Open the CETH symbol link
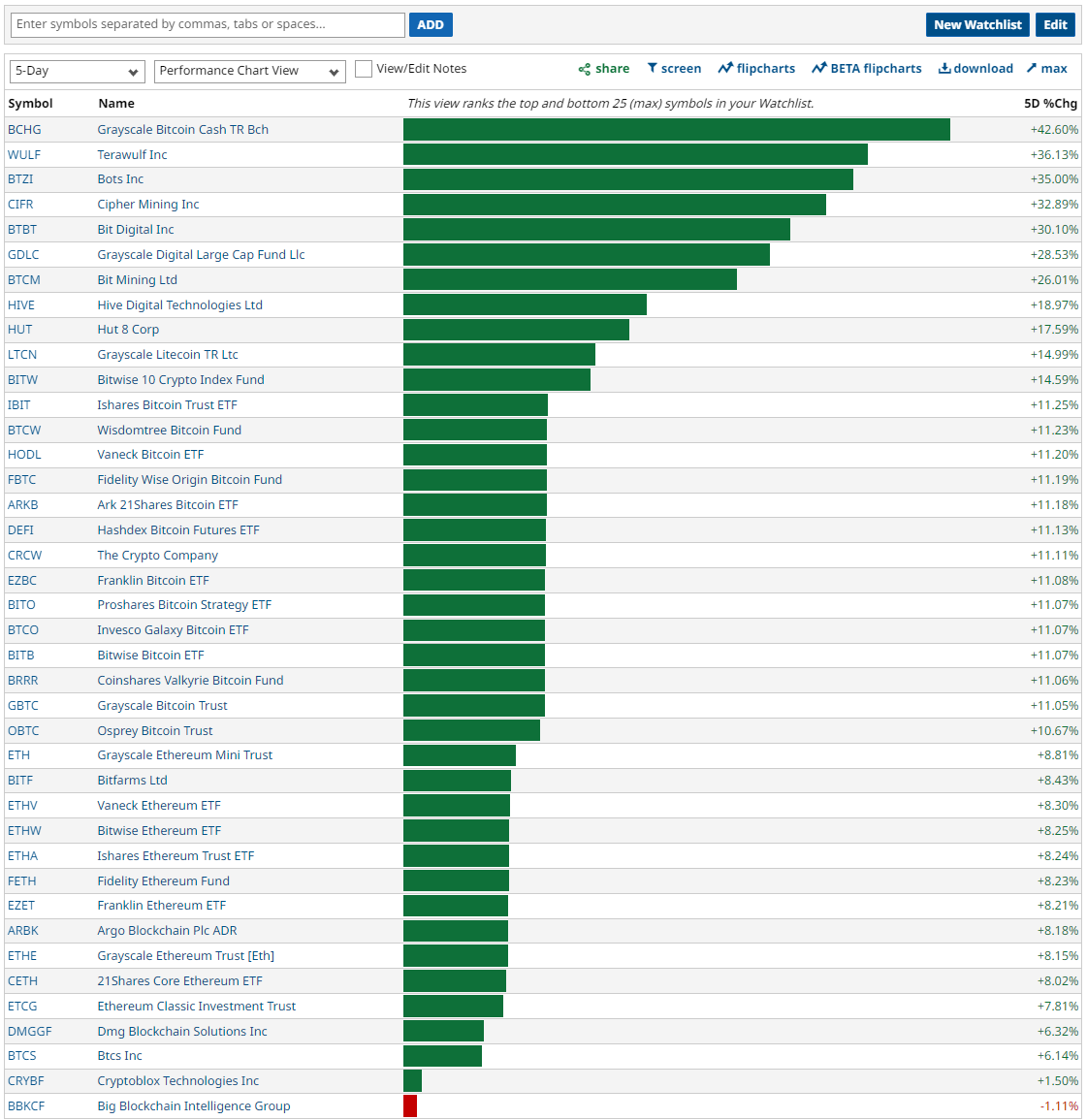The image size is (1087, 1120). coord(23,981)
